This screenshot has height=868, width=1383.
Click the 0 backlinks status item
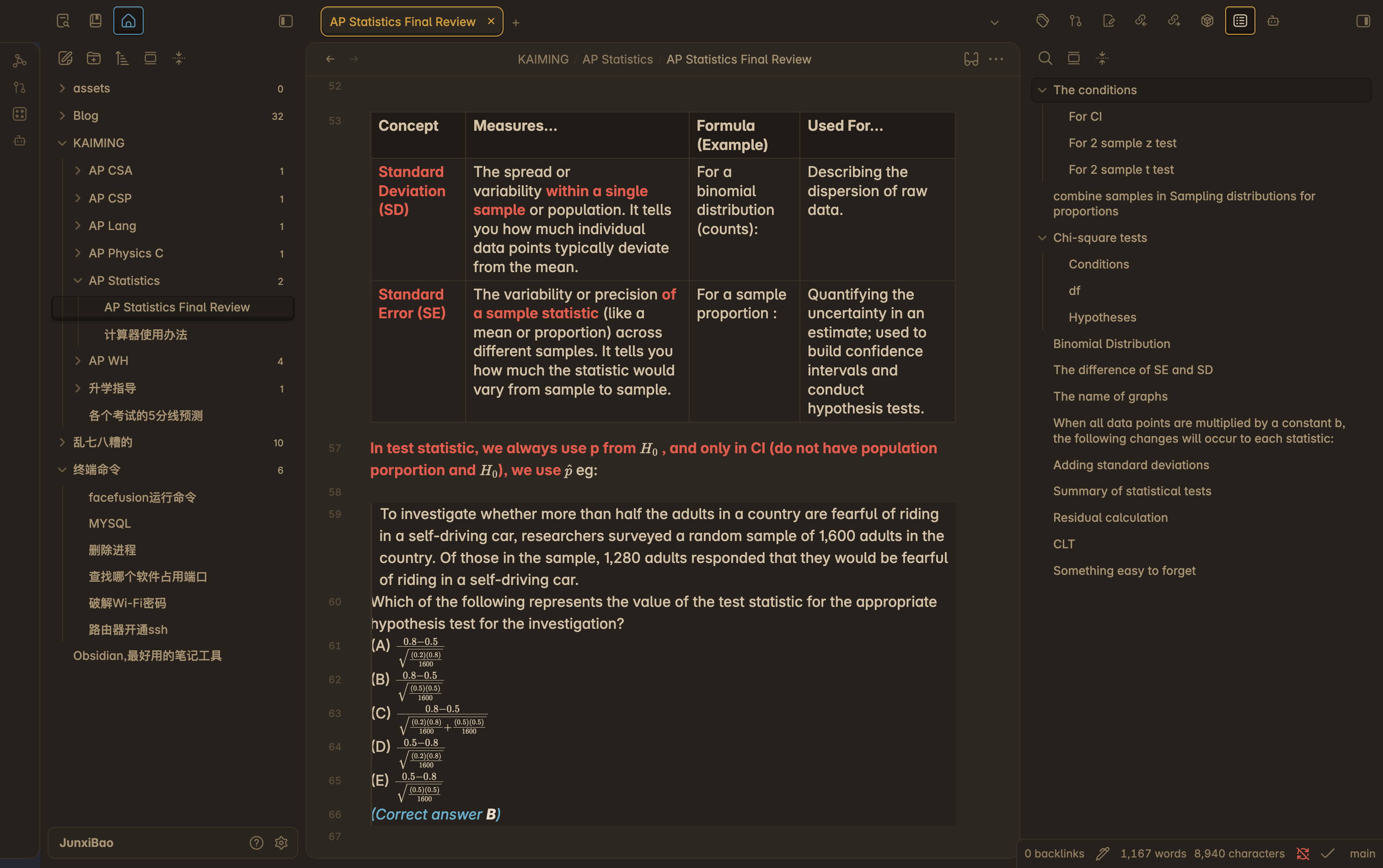(x=1054, y=853)
